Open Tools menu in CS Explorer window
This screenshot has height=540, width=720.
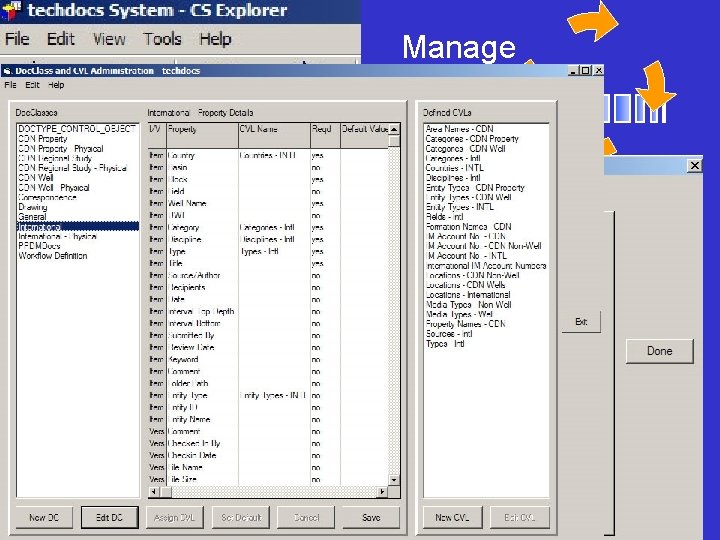click(x=163, y=39)
